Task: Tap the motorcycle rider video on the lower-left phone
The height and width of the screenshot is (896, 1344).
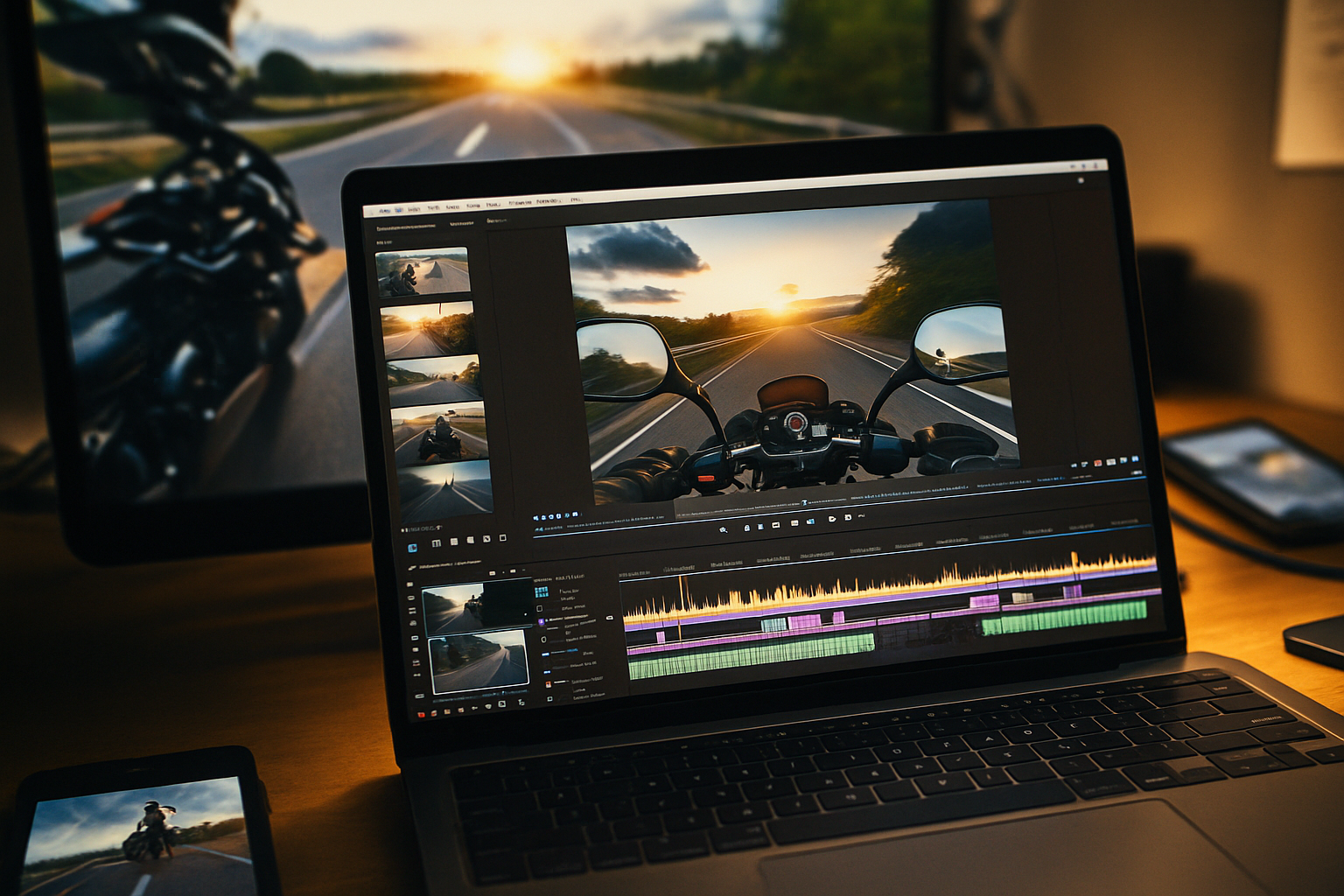Action: [140, 836]
